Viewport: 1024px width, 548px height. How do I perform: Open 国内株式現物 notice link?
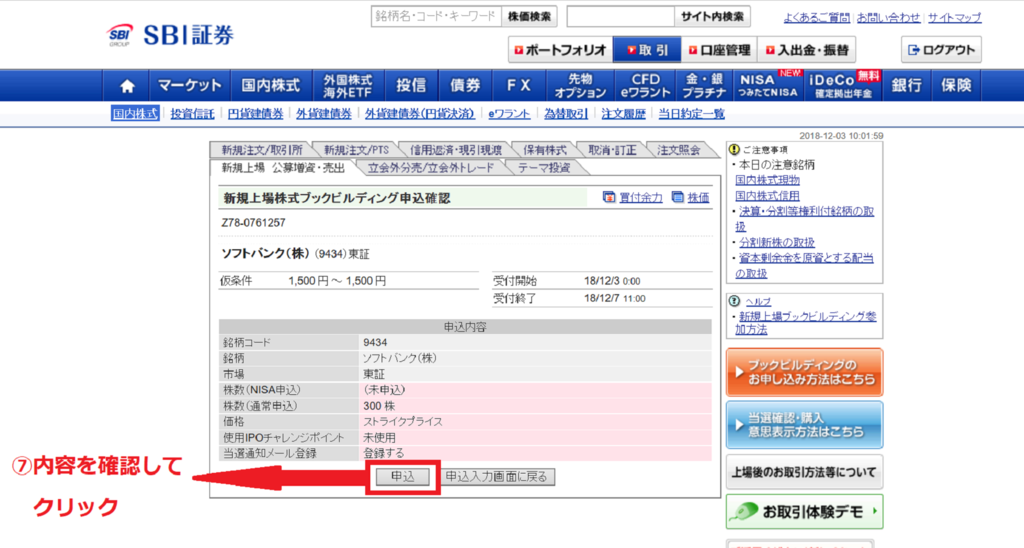(767, 180)
